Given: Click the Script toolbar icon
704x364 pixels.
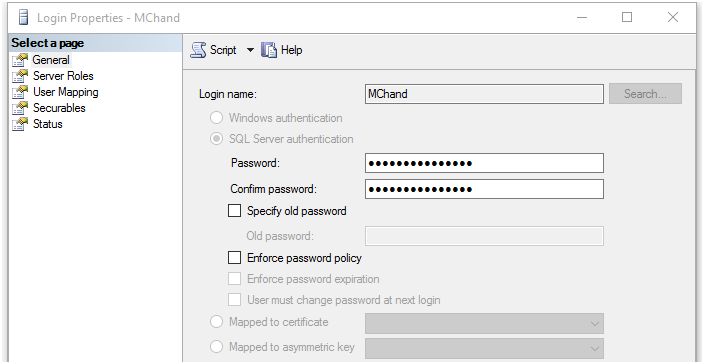Looking at the screenshot, I should pos(198,50).
